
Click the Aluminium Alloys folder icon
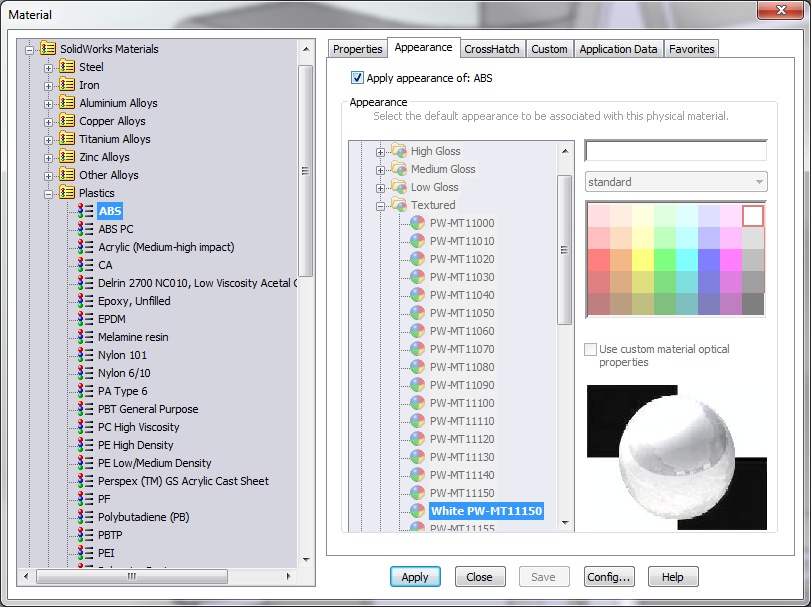67,102
